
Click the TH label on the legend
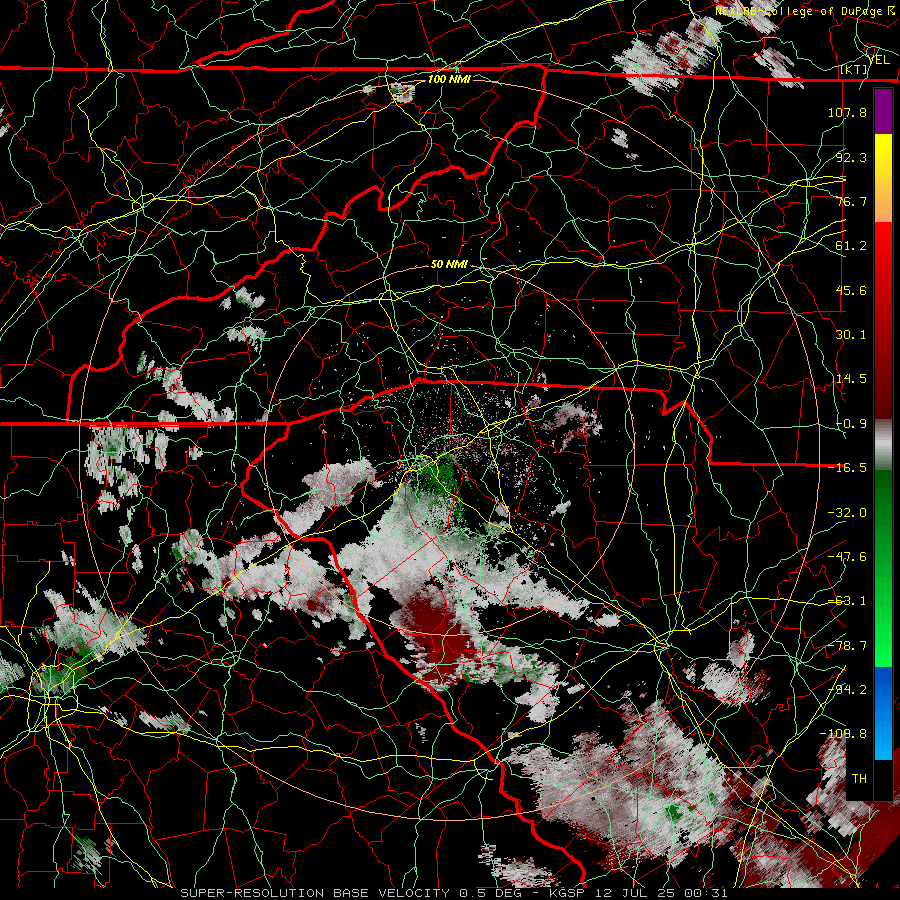(x=859, y=779)
